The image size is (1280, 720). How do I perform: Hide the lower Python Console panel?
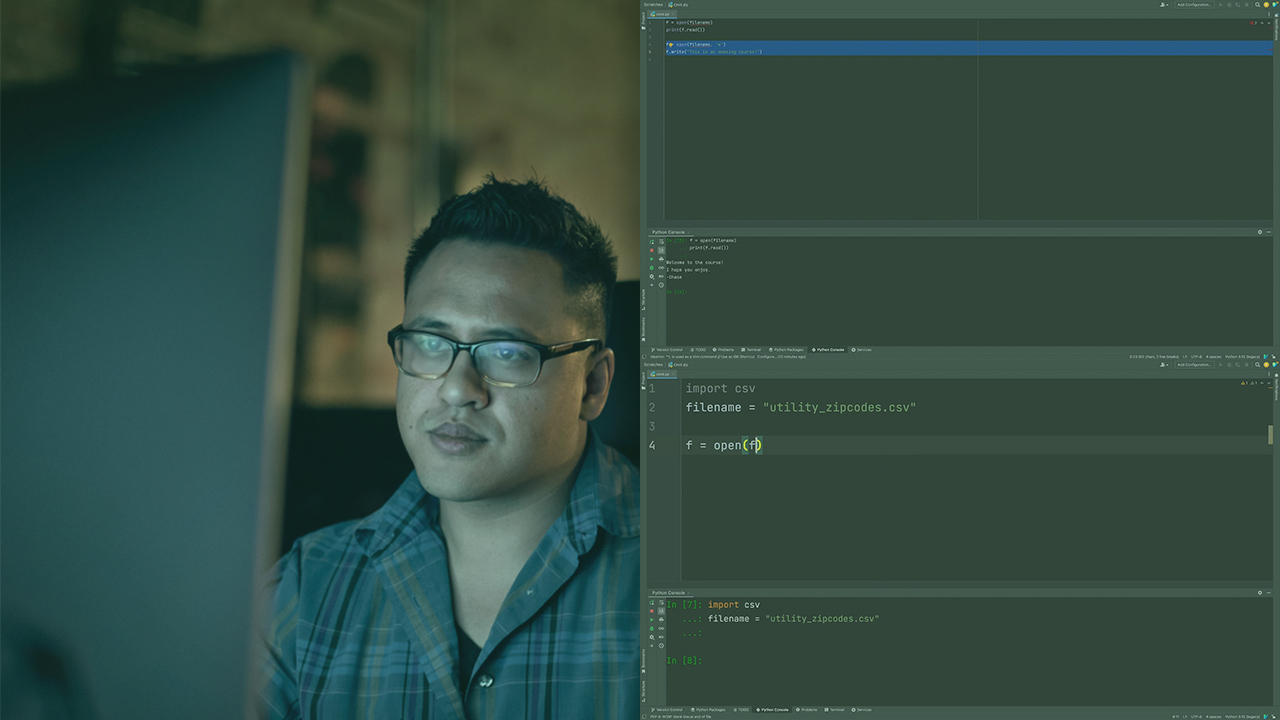1270,592
